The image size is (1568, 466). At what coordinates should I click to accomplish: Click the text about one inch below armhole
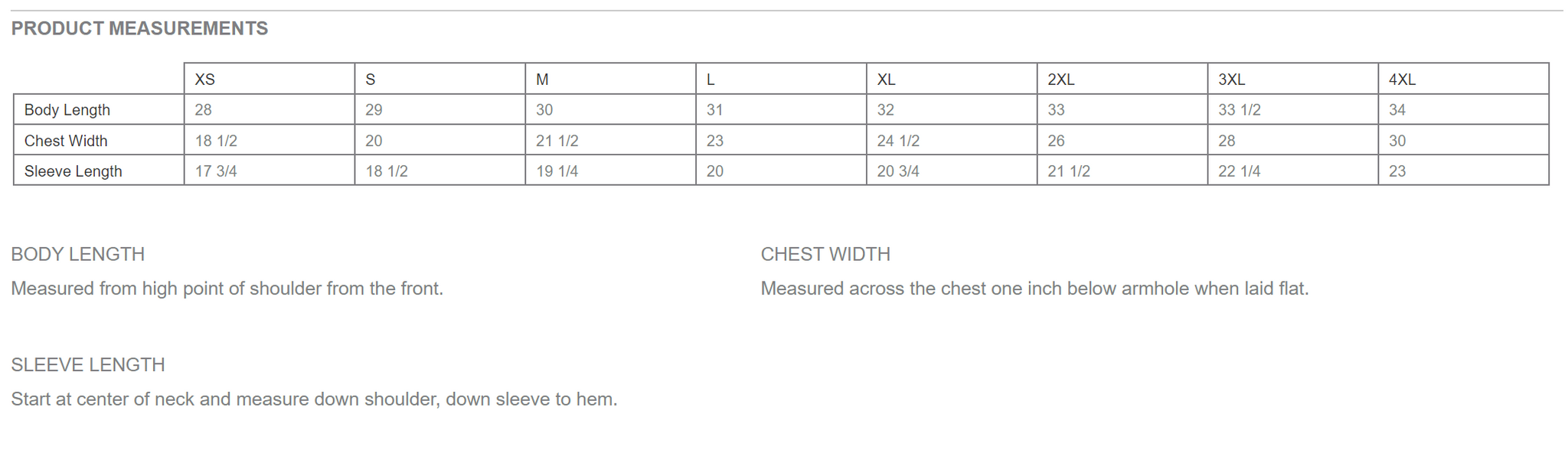pyautogui.click(x=1034, y=288)
